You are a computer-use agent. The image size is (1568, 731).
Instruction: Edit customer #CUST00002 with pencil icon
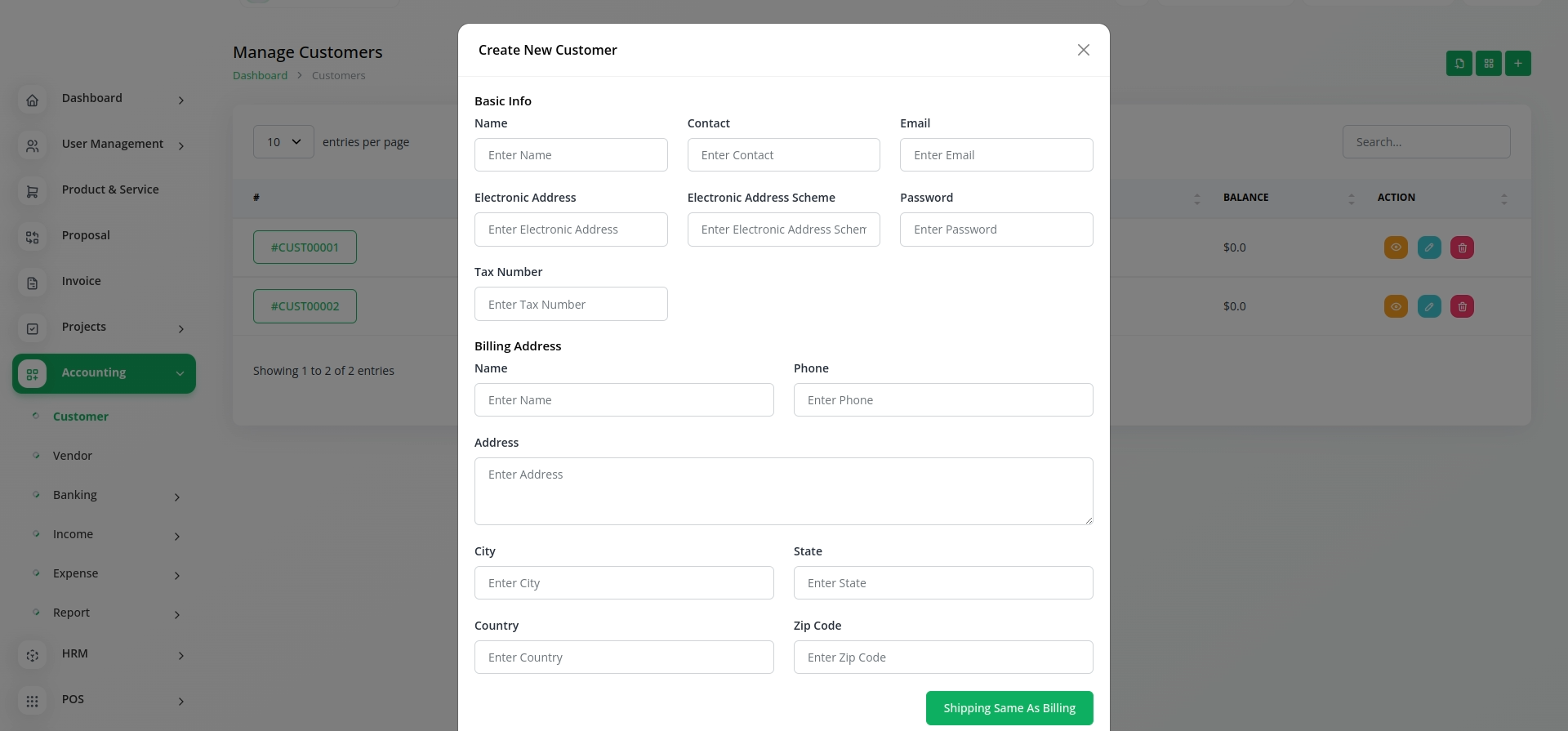tap(1429, 306)
